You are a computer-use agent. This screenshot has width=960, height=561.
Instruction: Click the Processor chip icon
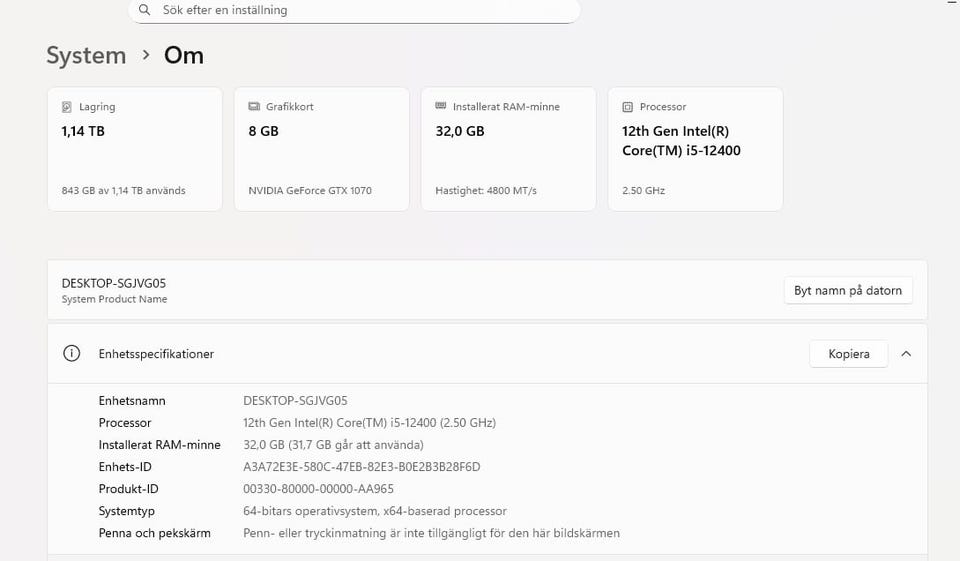[628, 107]
